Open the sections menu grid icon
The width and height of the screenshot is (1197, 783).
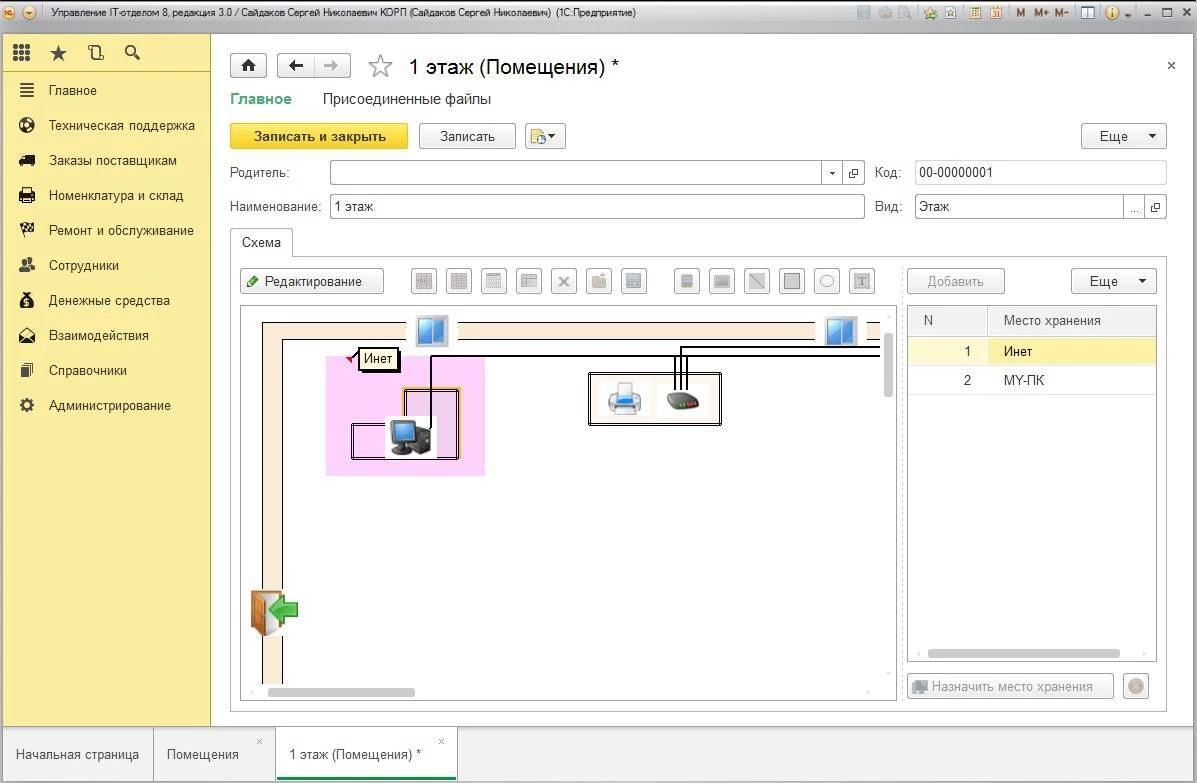22,53
